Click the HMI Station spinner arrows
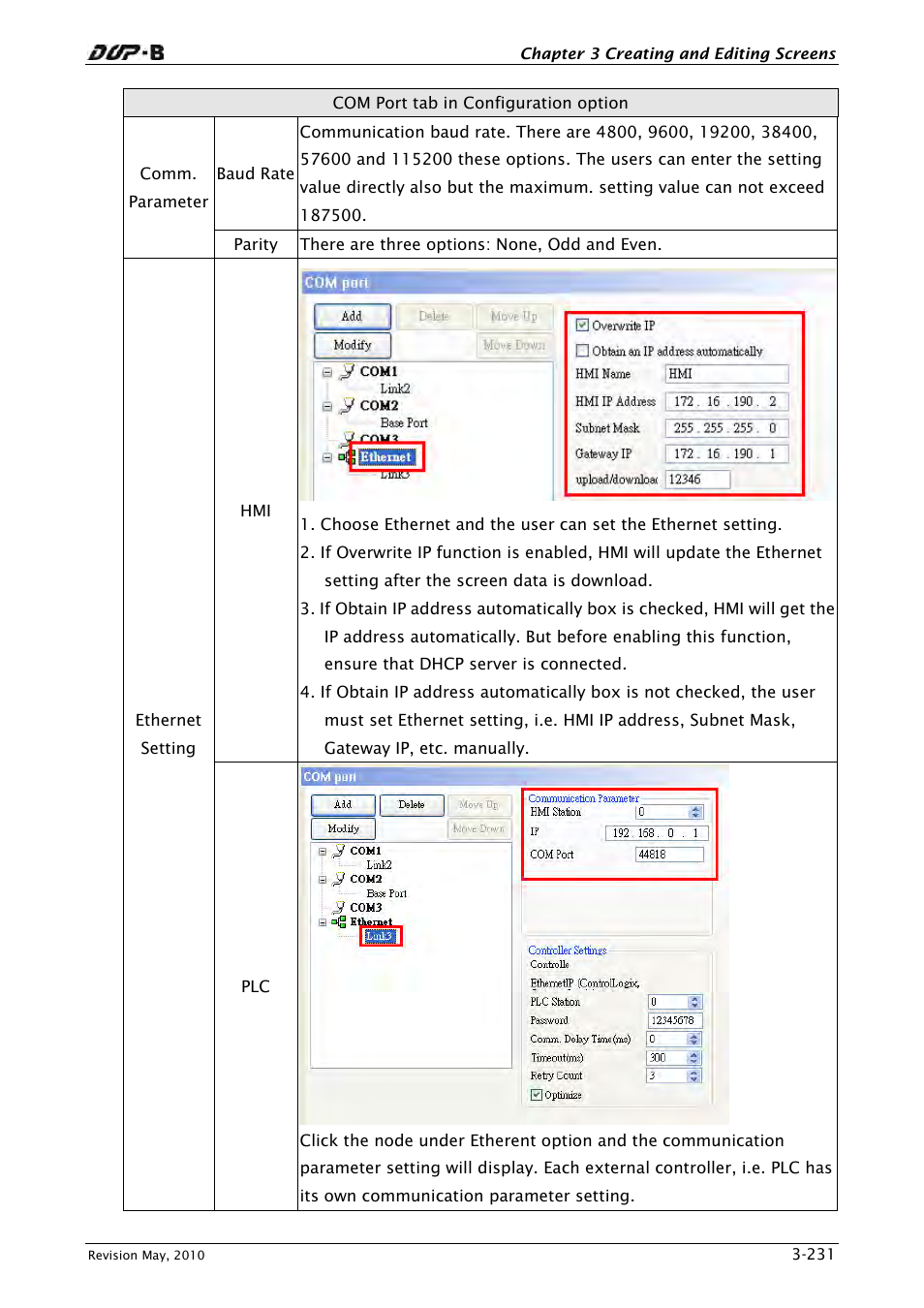 click(694, 813)
